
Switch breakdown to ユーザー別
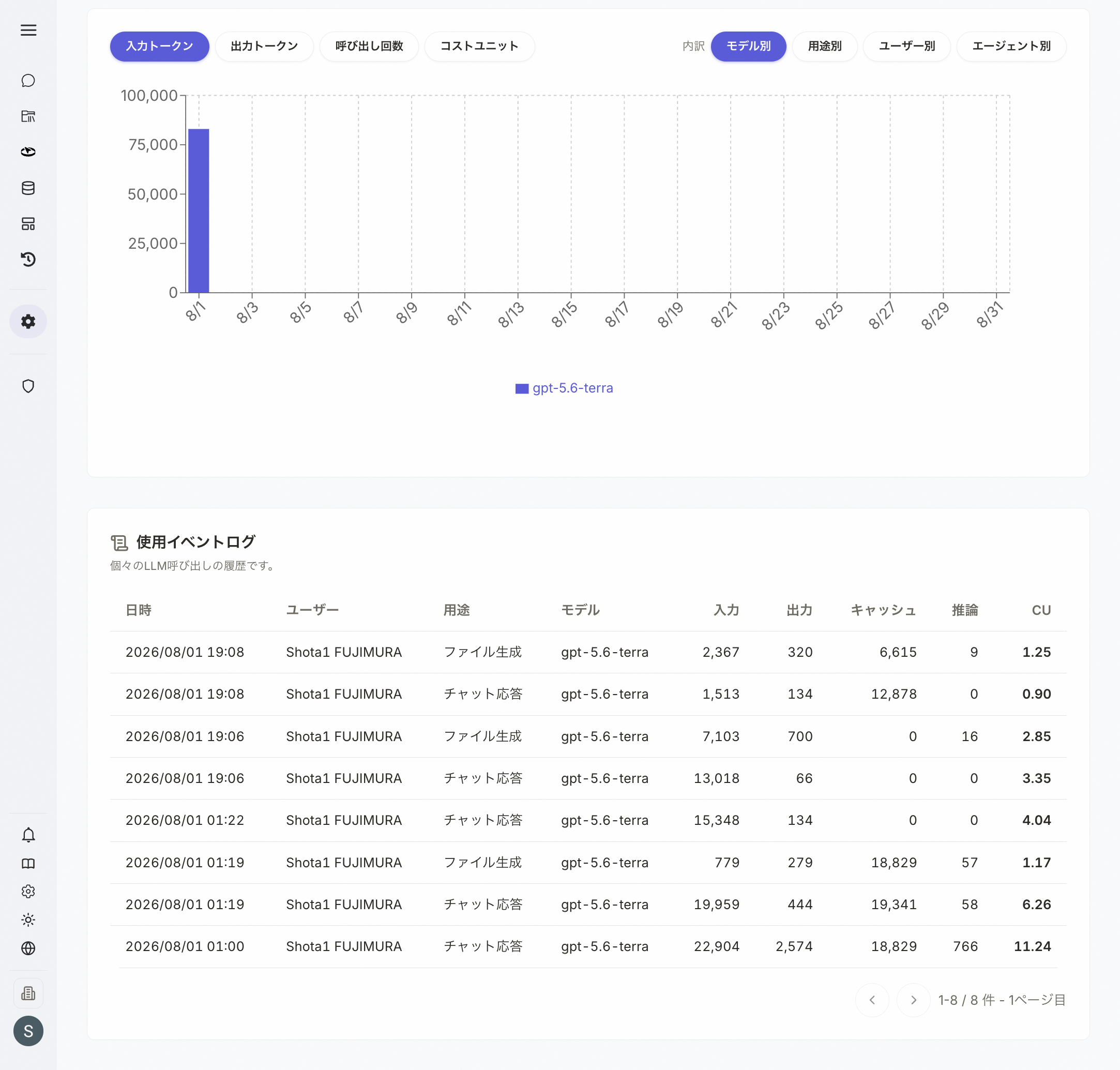(x=907, y=46)
